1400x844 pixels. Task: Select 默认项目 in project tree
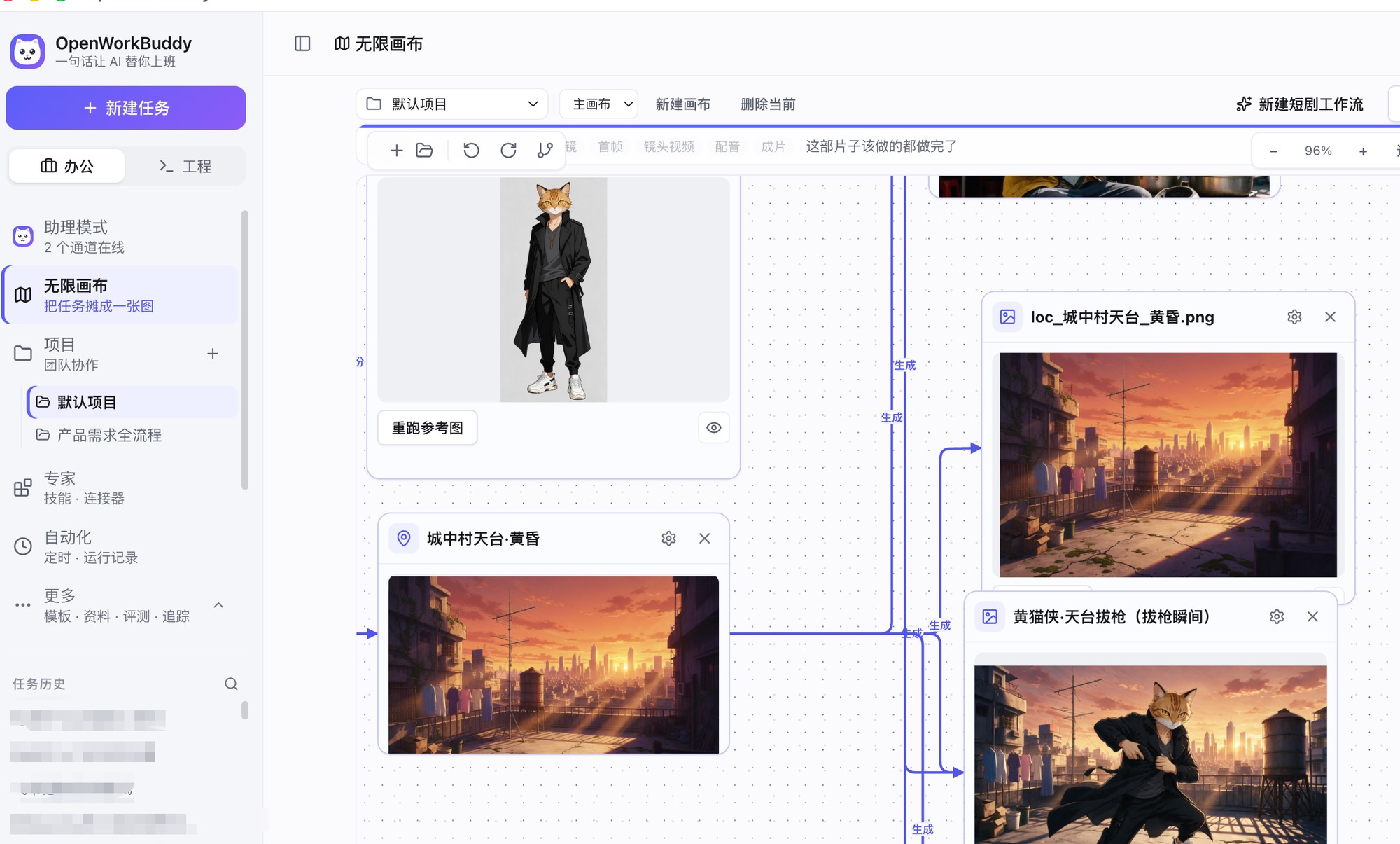click(x=132, y=402)
